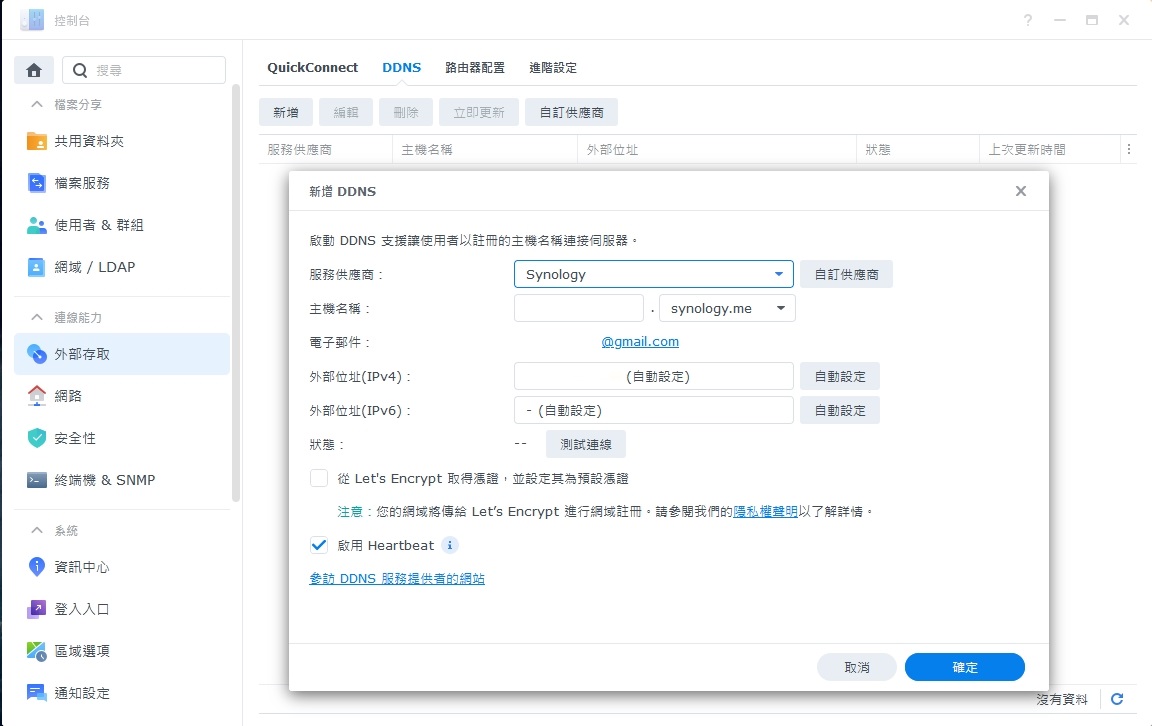1152x726 pixels.
Task: Switch to the 路由器配置 tab
Action: tap(475, 68)
